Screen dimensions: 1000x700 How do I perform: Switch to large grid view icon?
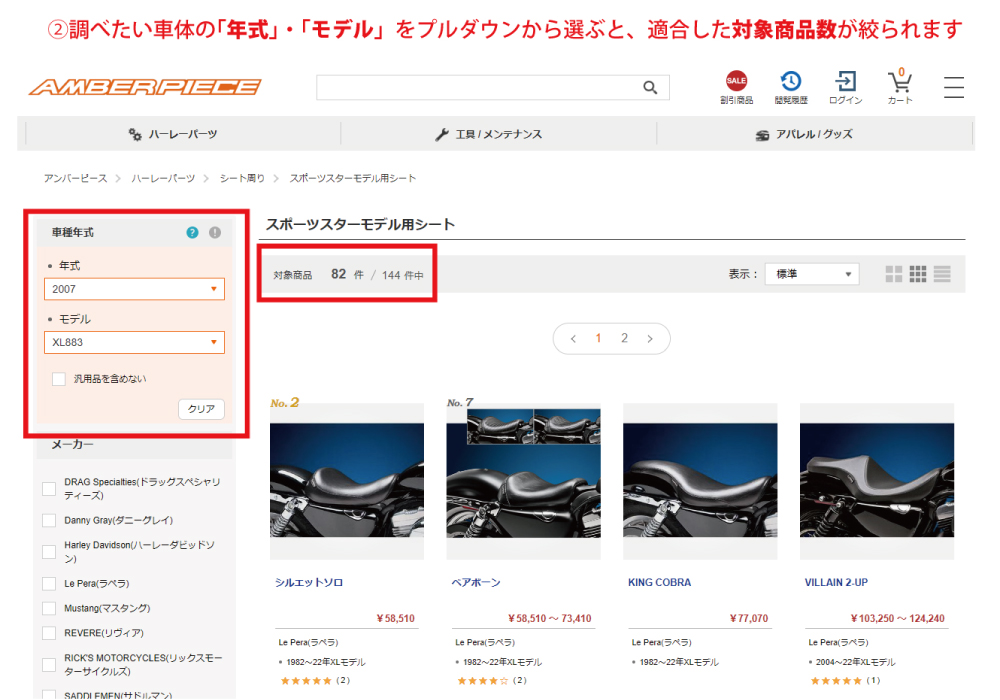[x=893, y=274]
